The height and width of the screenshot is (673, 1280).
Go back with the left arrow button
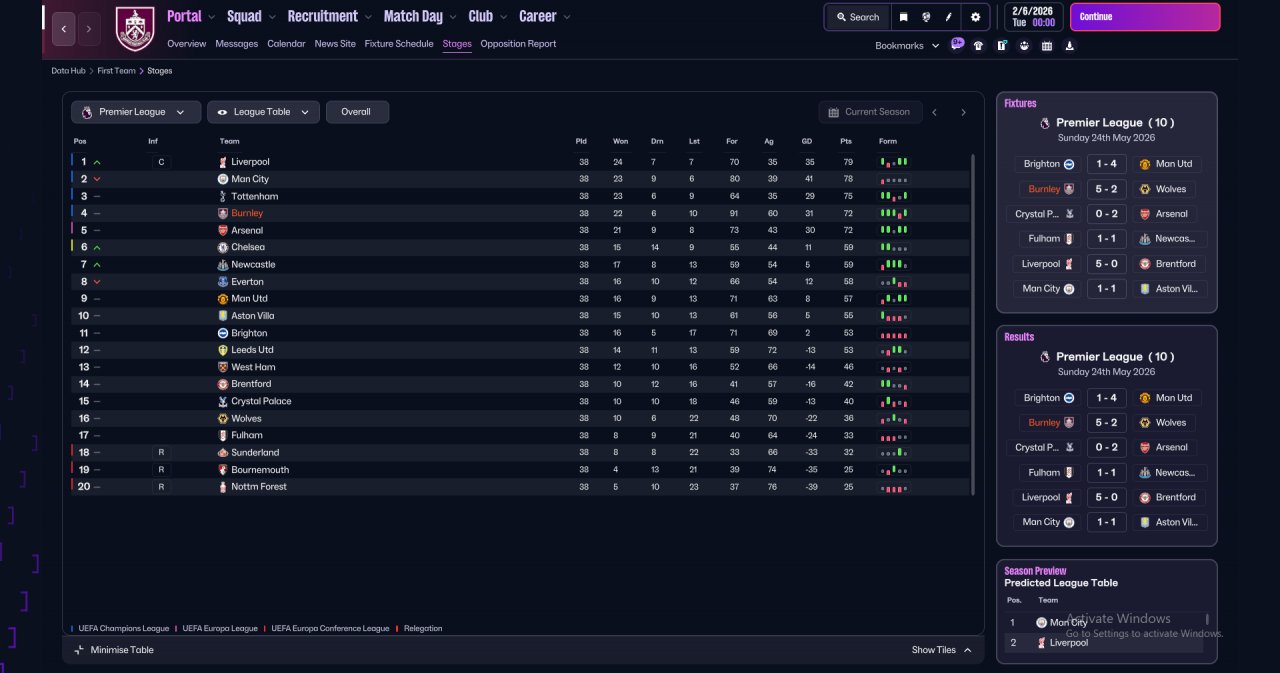[x=64, y=29]
